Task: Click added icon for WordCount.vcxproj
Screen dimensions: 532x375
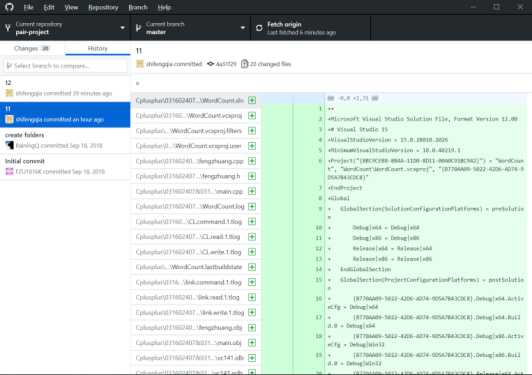Action: click(x=252, y=115)
